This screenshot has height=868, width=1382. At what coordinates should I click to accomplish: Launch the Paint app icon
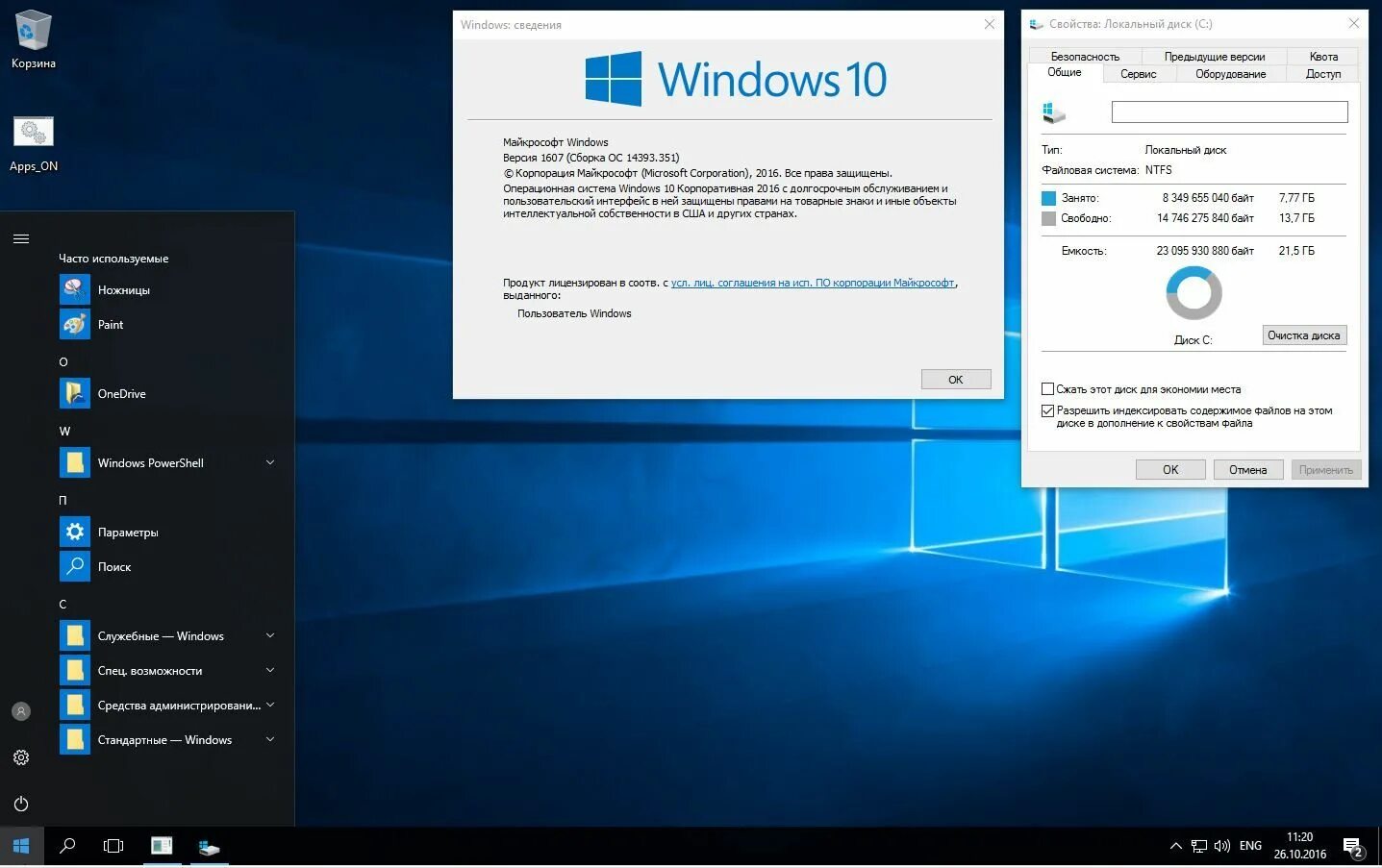point(75,324)
